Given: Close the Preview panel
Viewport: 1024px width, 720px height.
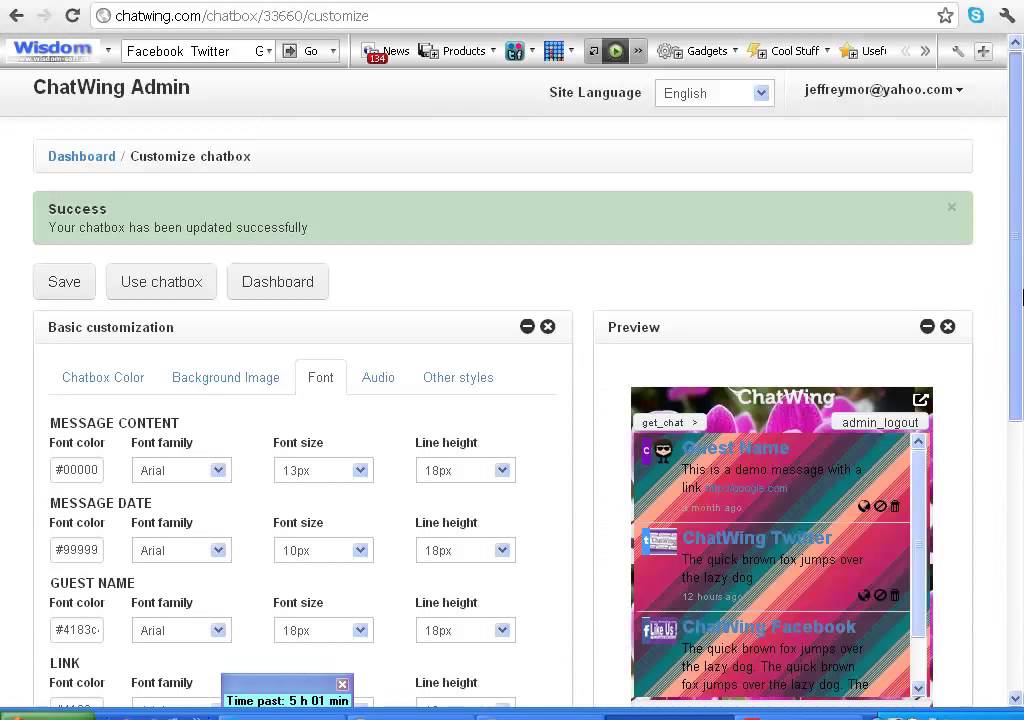Looking at the screenshot, I should tap(948, 326).
